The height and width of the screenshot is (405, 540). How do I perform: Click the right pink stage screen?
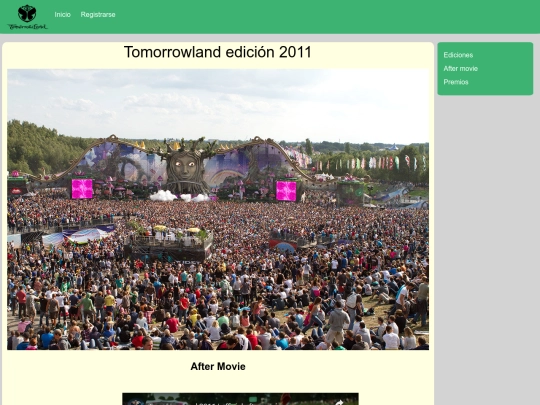[286, 191]
